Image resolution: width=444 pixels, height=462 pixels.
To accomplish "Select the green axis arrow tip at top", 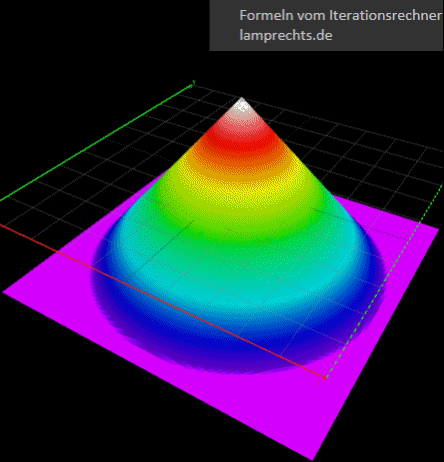I will point(193,83).
